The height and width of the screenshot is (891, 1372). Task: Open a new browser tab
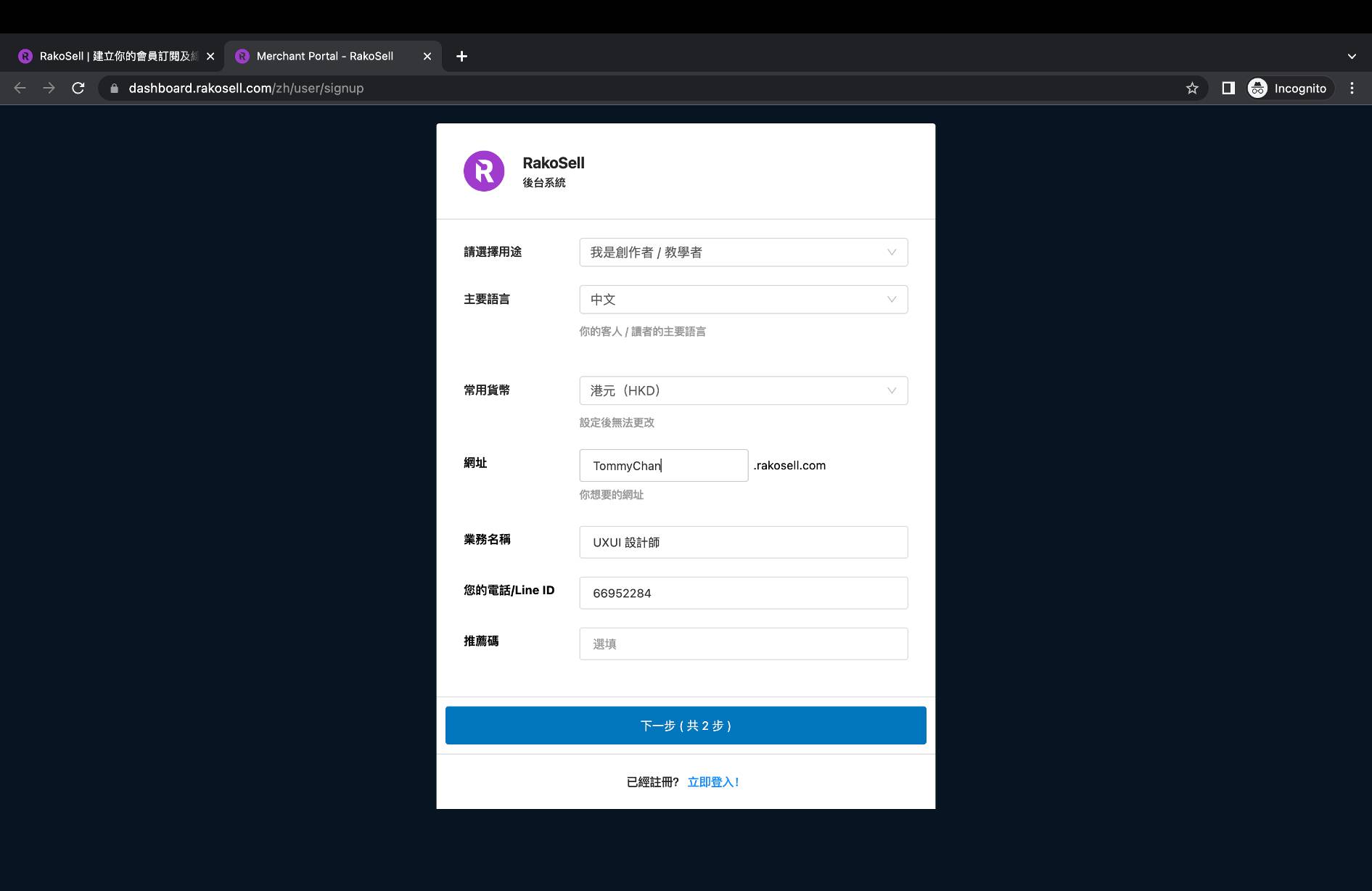461,57
